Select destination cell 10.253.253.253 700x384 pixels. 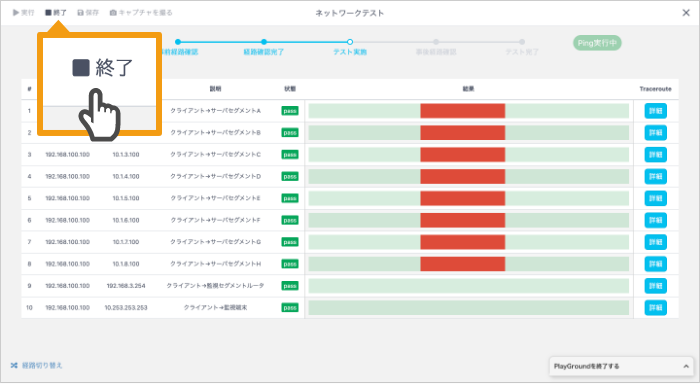(126, 308)
